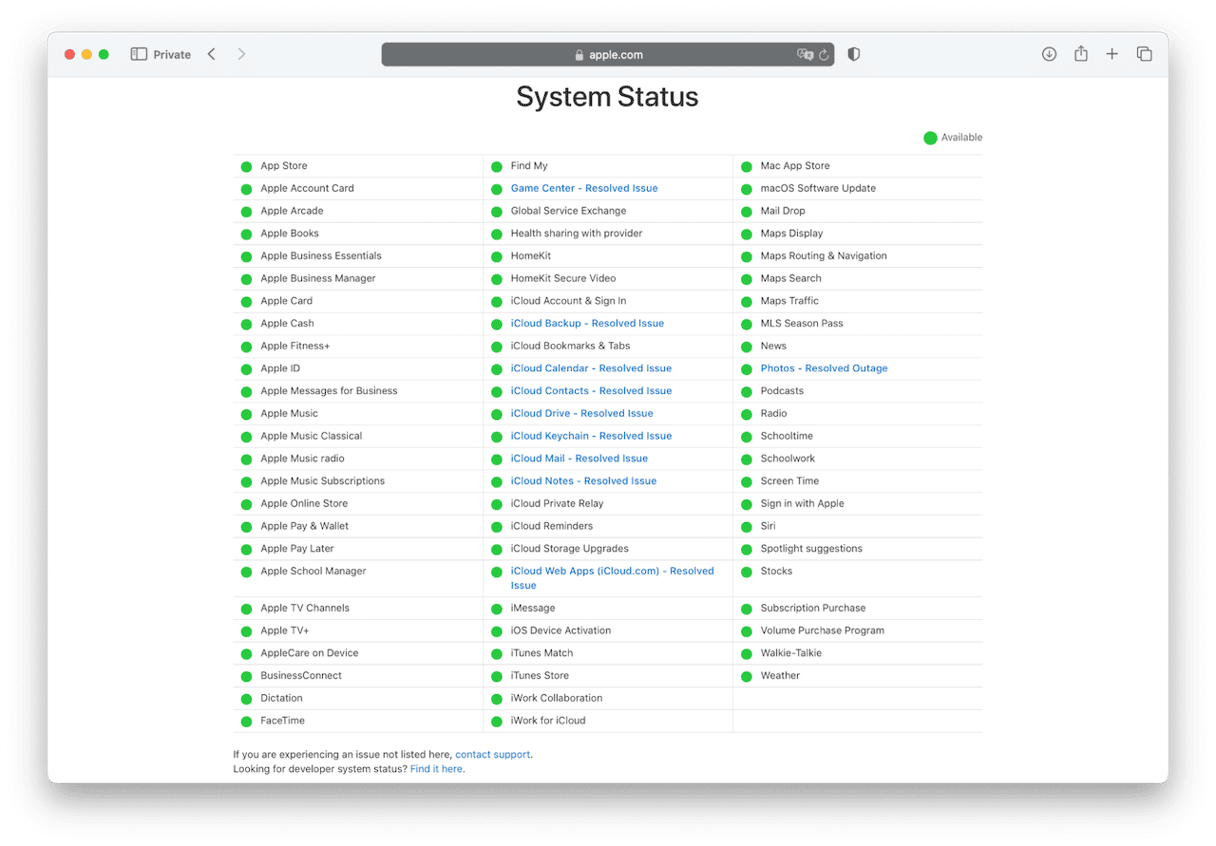The height and width of the screenshot is (846, 1216).
Task: Select the MLS Season Pass entry
Action: (802, 323)
